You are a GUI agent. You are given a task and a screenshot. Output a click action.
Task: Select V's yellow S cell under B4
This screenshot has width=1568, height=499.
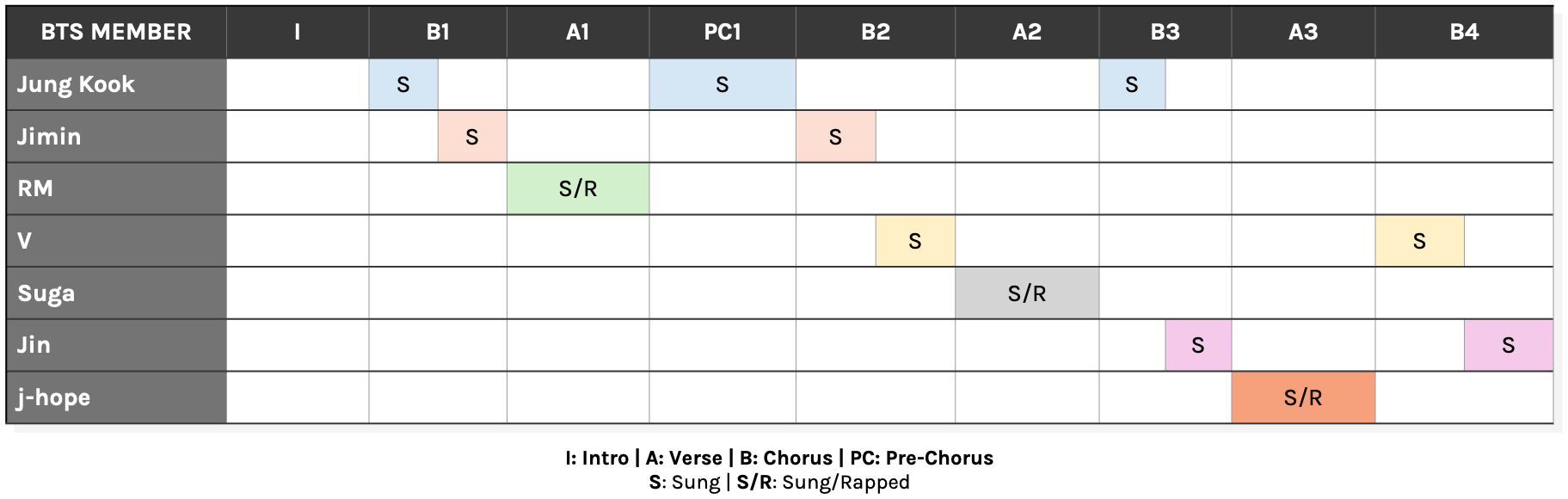click(x=1419, y=241)
